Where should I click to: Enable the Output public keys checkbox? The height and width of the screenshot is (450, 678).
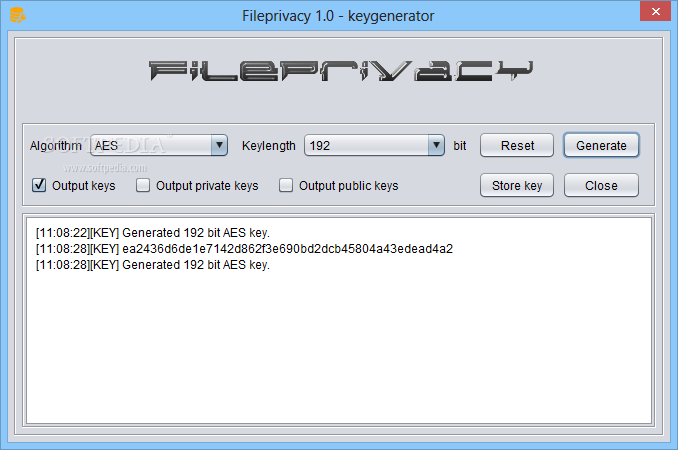[286, 185]
